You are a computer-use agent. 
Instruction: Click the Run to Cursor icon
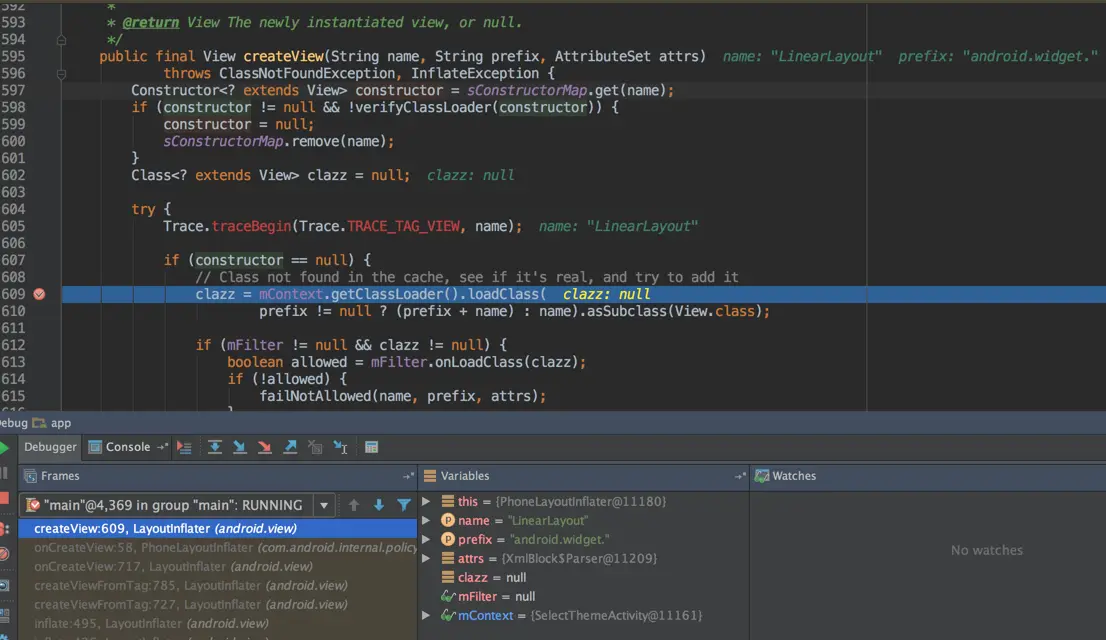341,447
